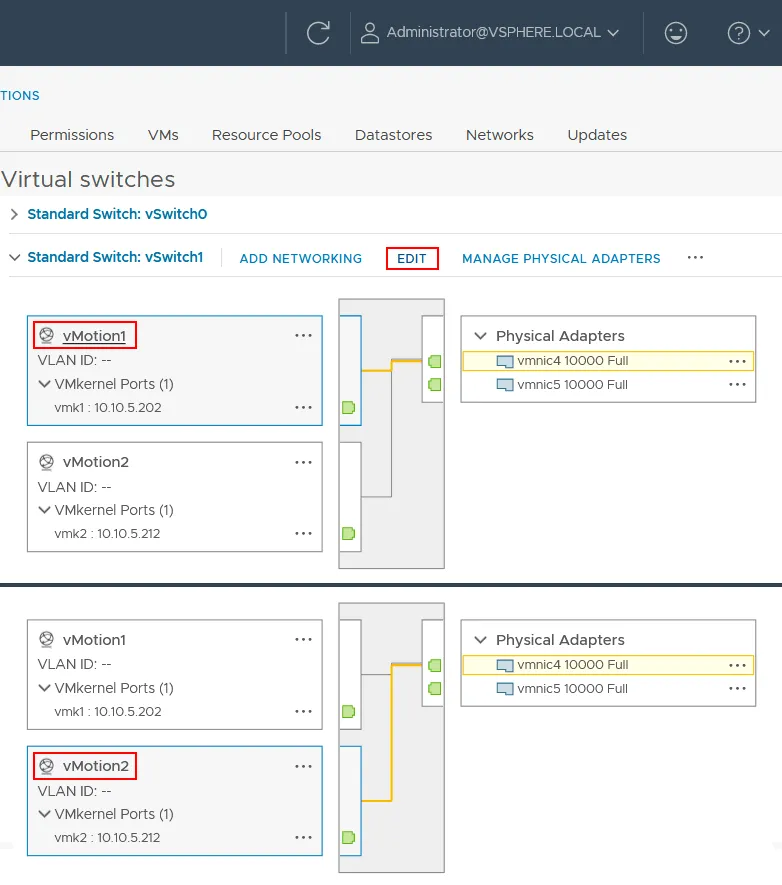Click the vMotion2 port group icon in the lower diagram
Image resolution: width=782 pixels, height=885 pixels.
[46, 766]
